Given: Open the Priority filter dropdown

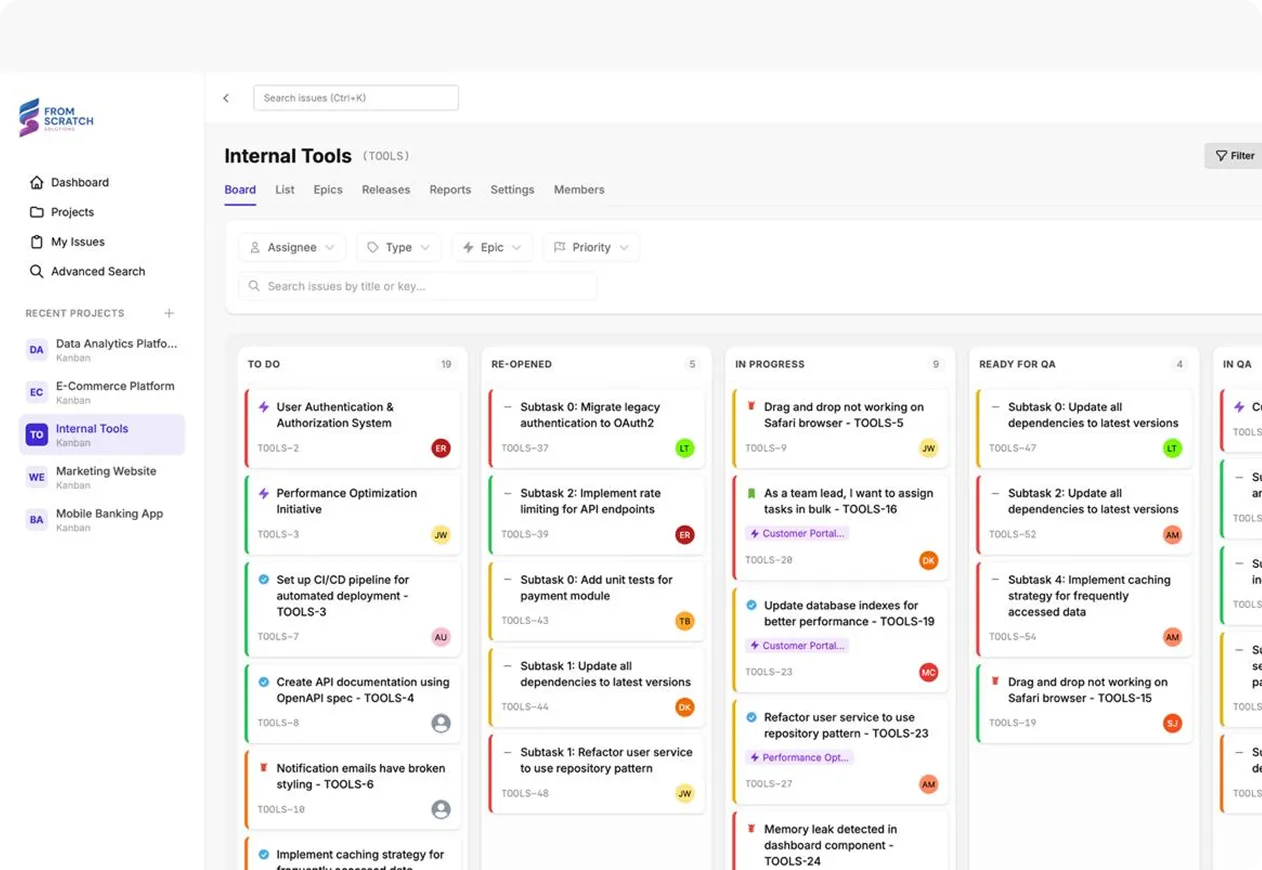Looking at the screenshot, I should click(591, 247).
